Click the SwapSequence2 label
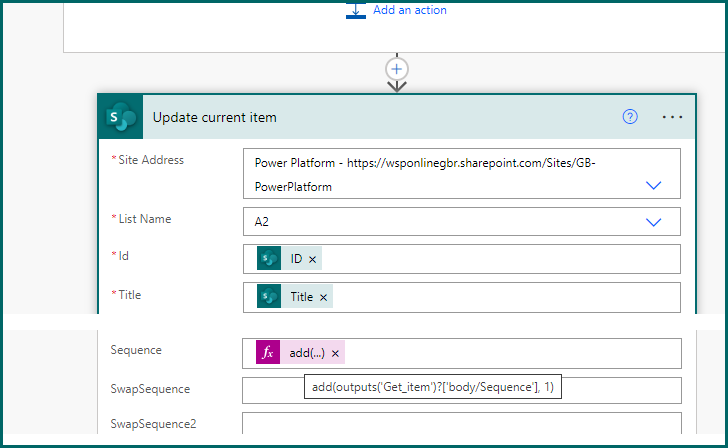 click(x=153, y=424)
